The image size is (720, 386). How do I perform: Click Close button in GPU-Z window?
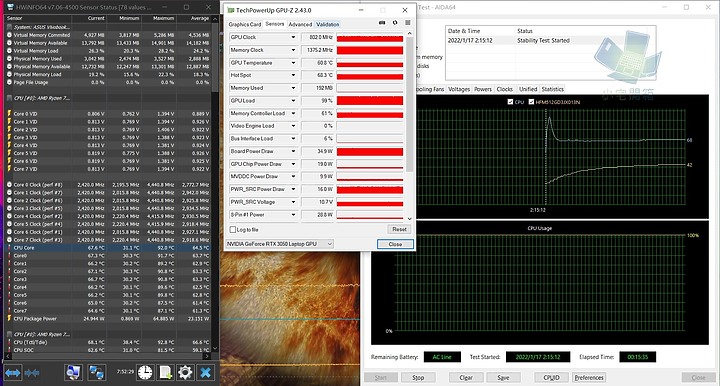pos(395,244)
